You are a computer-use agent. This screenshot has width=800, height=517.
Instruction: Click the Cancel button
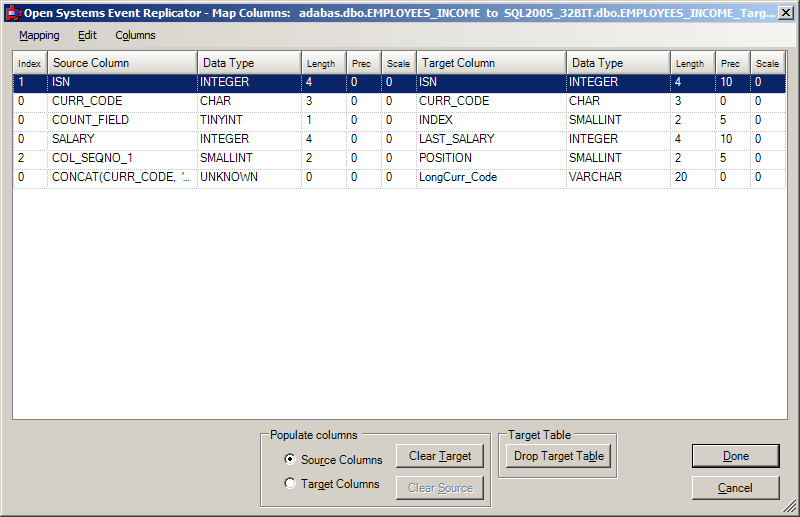736,488
